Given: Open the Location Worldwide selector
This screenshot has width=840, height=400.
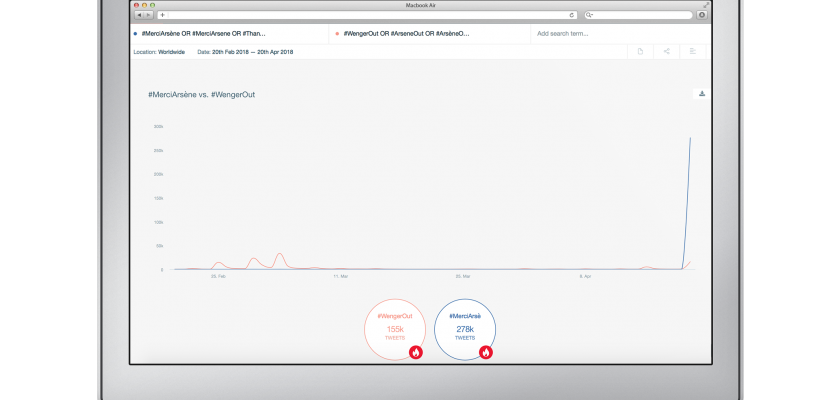Looking at the screenshot, I should (x=159, y=52).
